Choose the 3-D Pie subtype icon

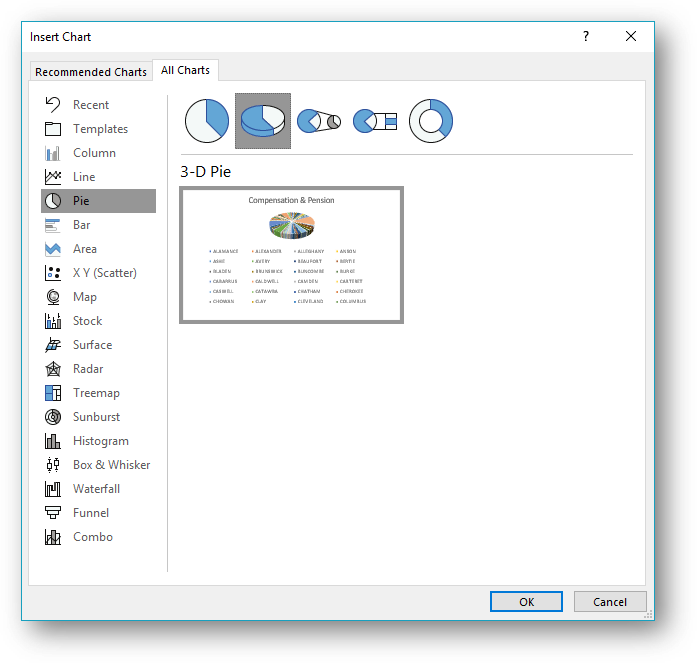point(263,121)
